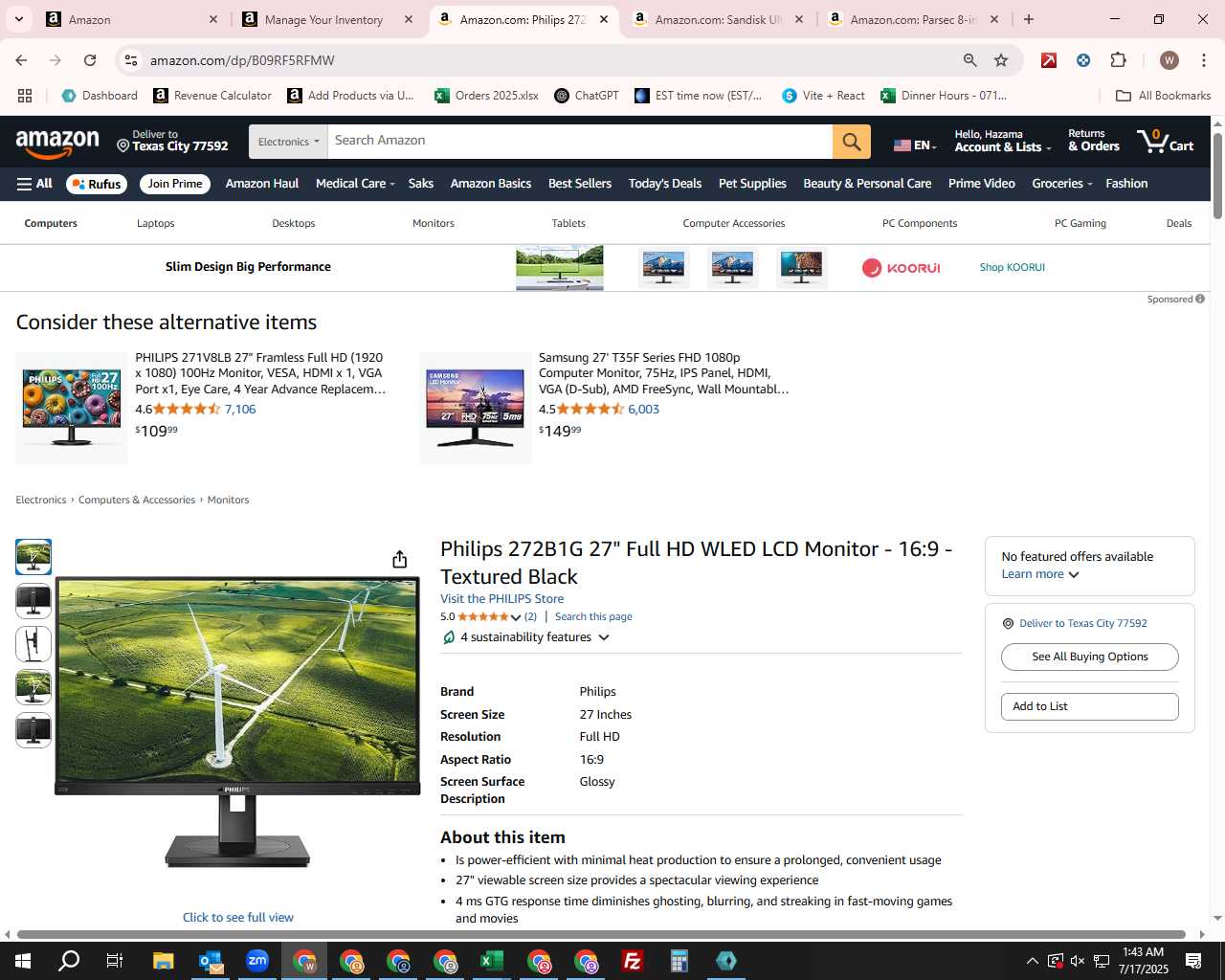Open the Monitors subcategory
The width and height of the screenshot is (1225, 980).
tap(434, 223)
